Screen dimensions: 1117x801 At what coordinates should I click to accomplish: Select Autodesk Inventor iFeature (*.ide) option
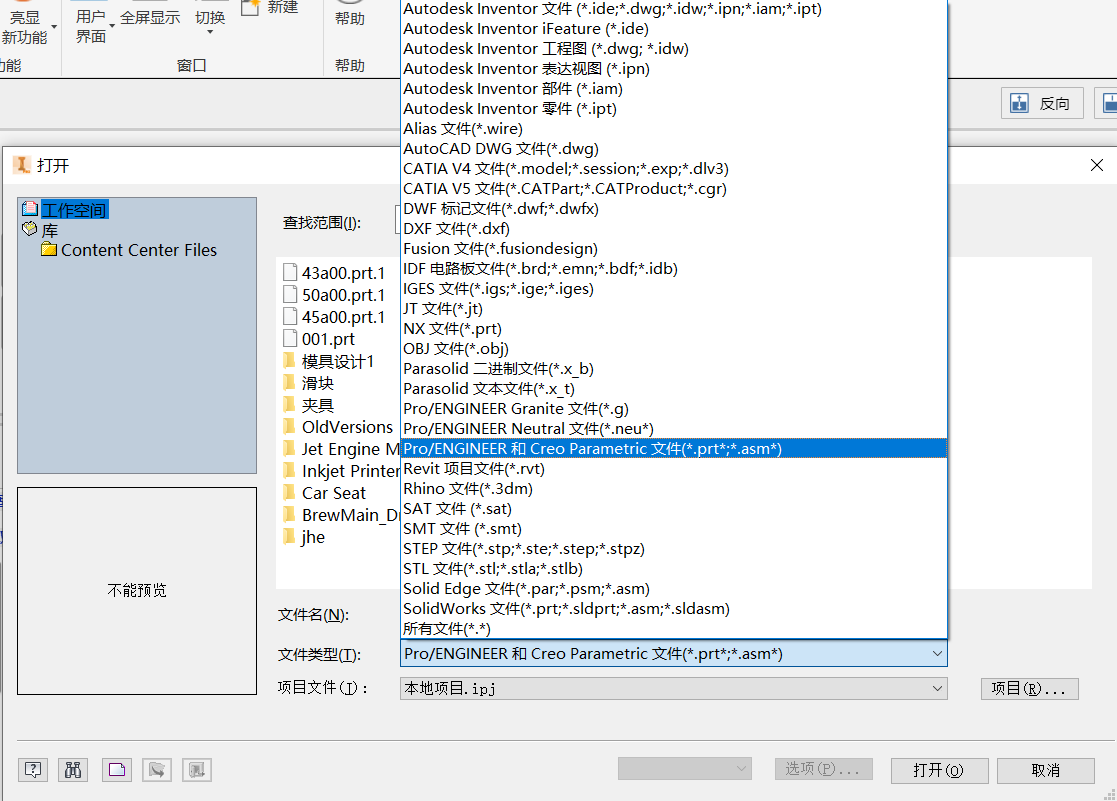coord(674,29)
